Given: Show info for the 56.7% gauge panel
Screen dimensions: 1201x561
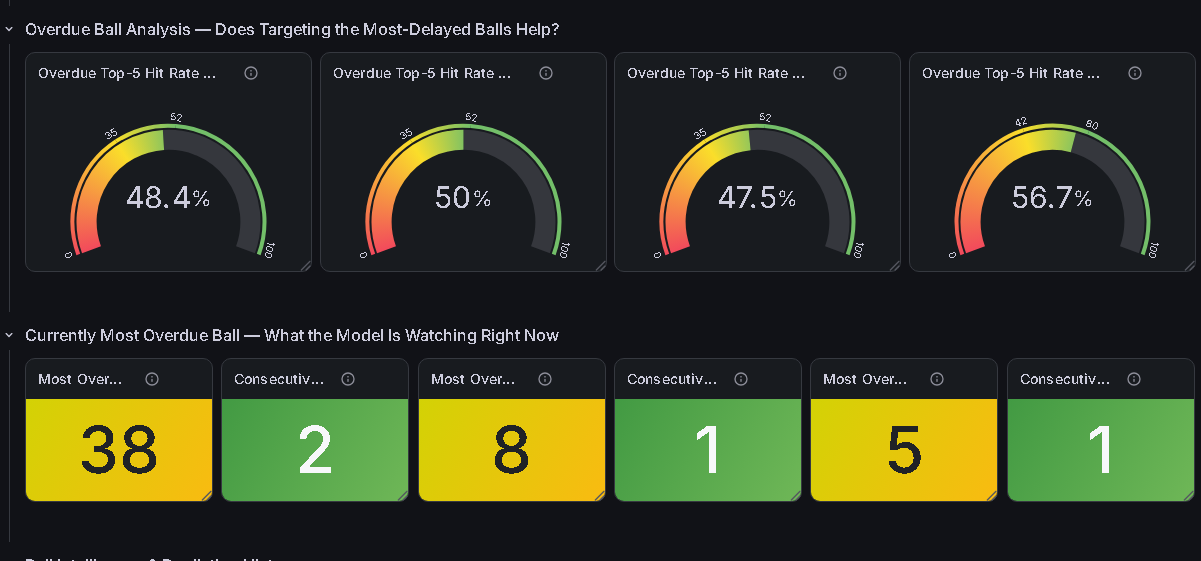Looking at the screenshot, I should pos(1135,73).
